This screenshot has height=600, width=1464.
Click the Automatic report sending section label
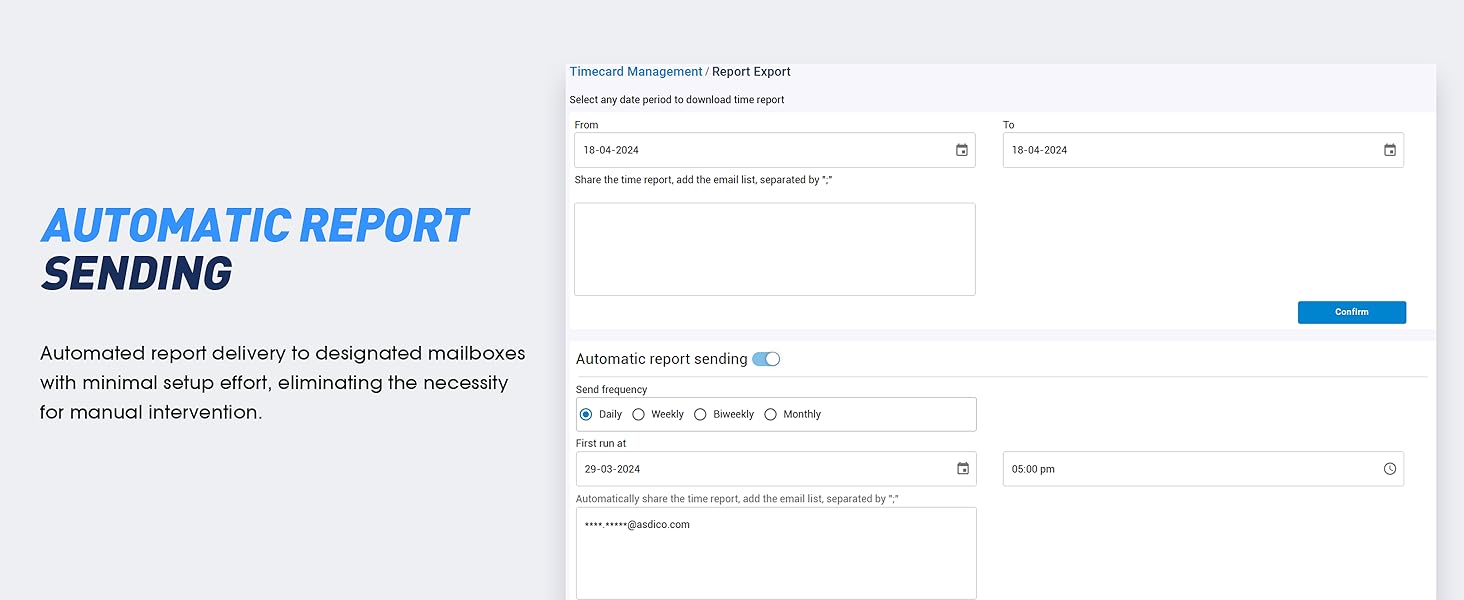click(x=661, y=359)
